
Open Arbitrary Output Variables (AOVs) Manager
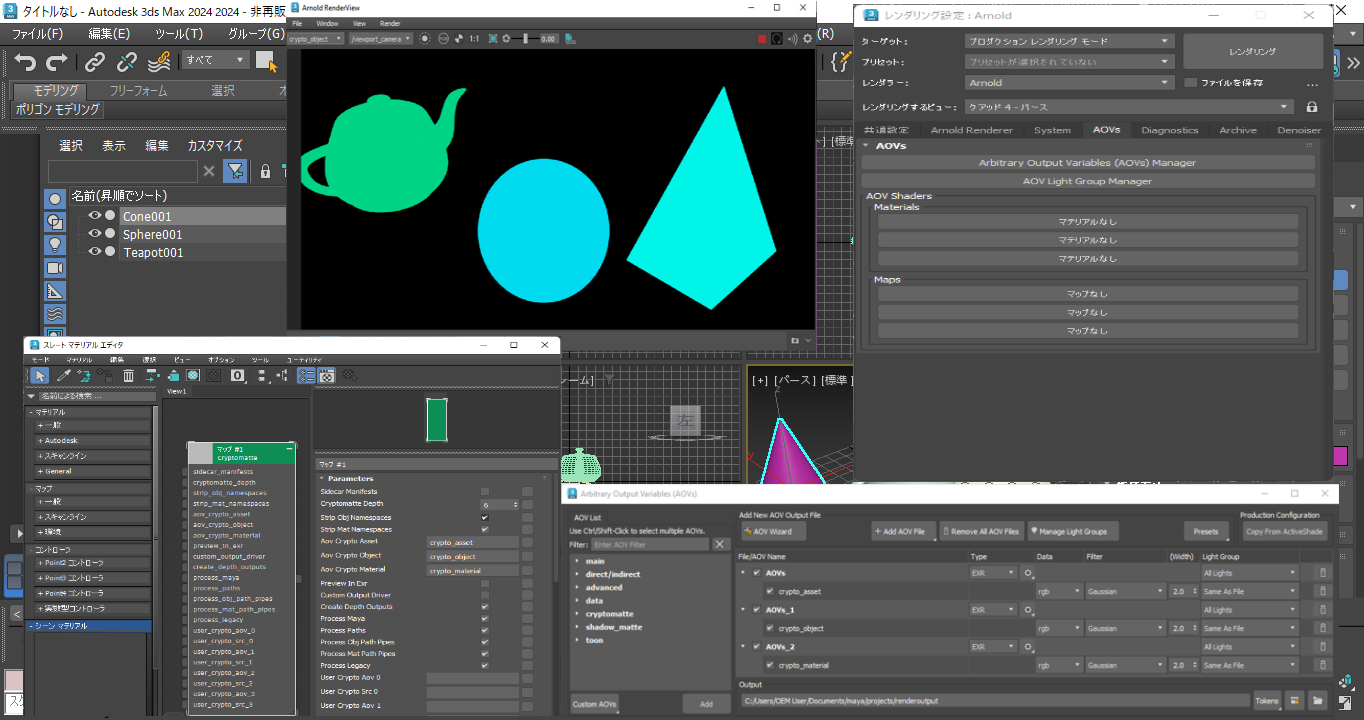(1087, 162)
